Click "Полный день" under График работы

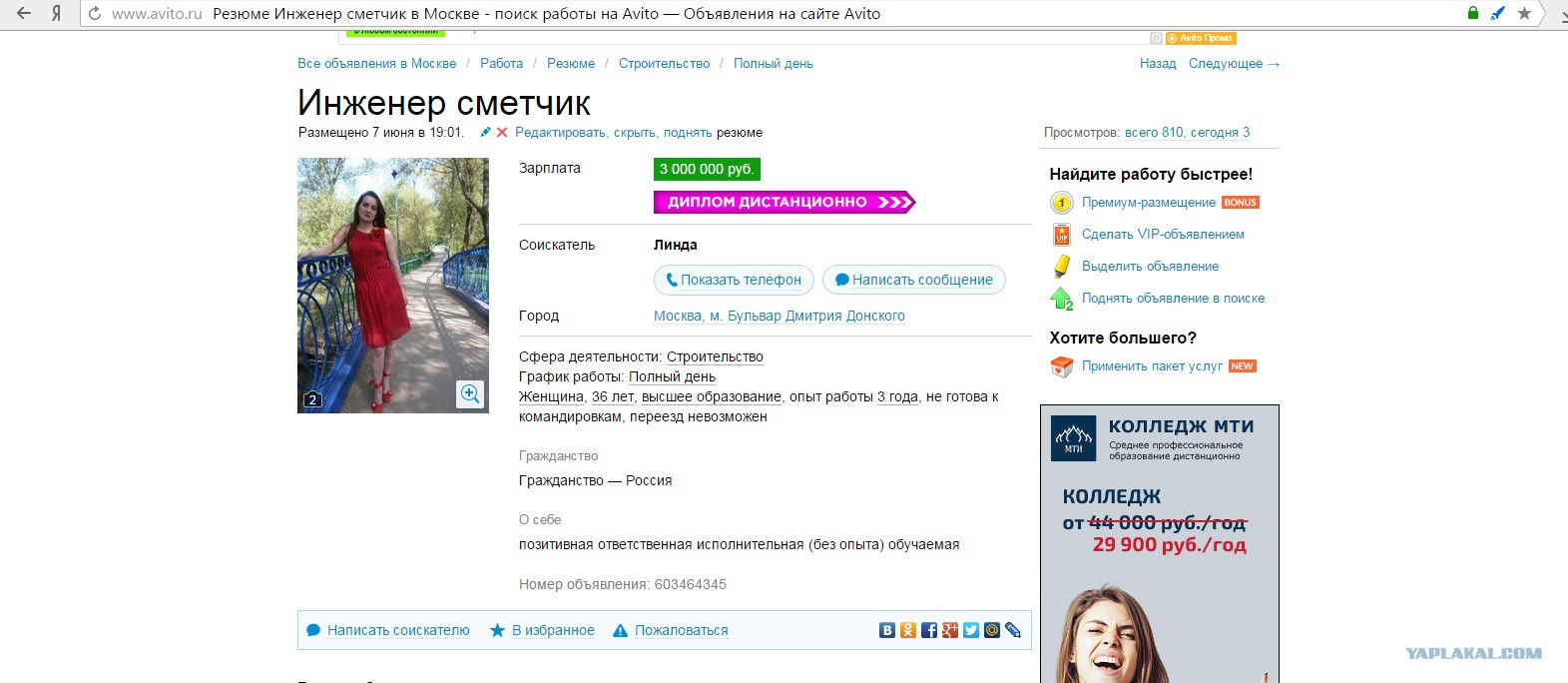672,376
